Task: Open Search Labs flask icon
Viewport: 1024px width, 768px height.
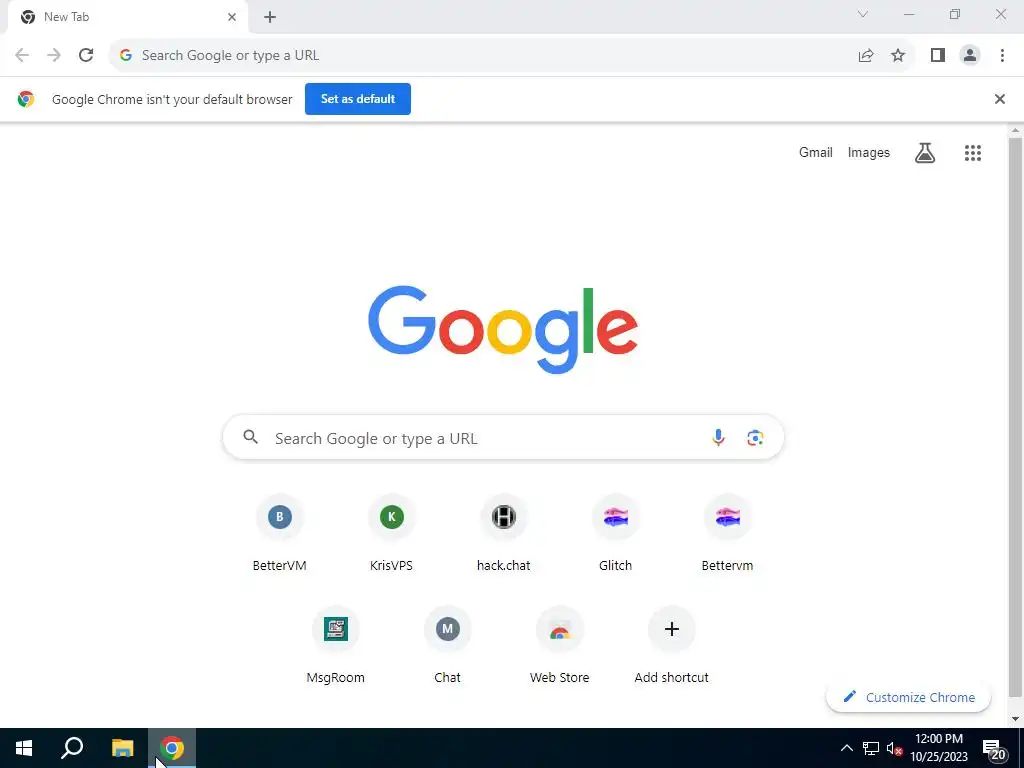Action: 925,153
